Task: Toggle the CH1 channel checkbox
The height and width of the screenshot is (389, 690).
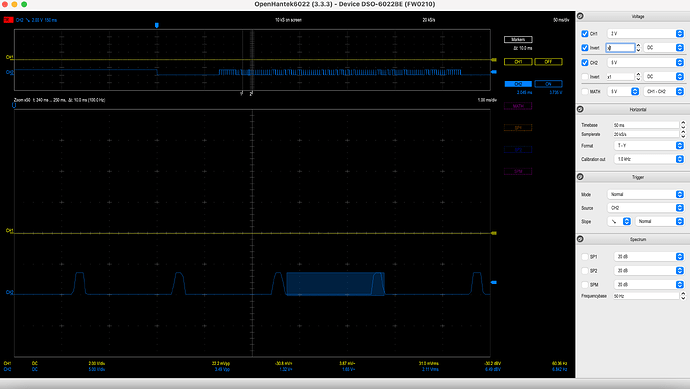Action: coord(585,33)
